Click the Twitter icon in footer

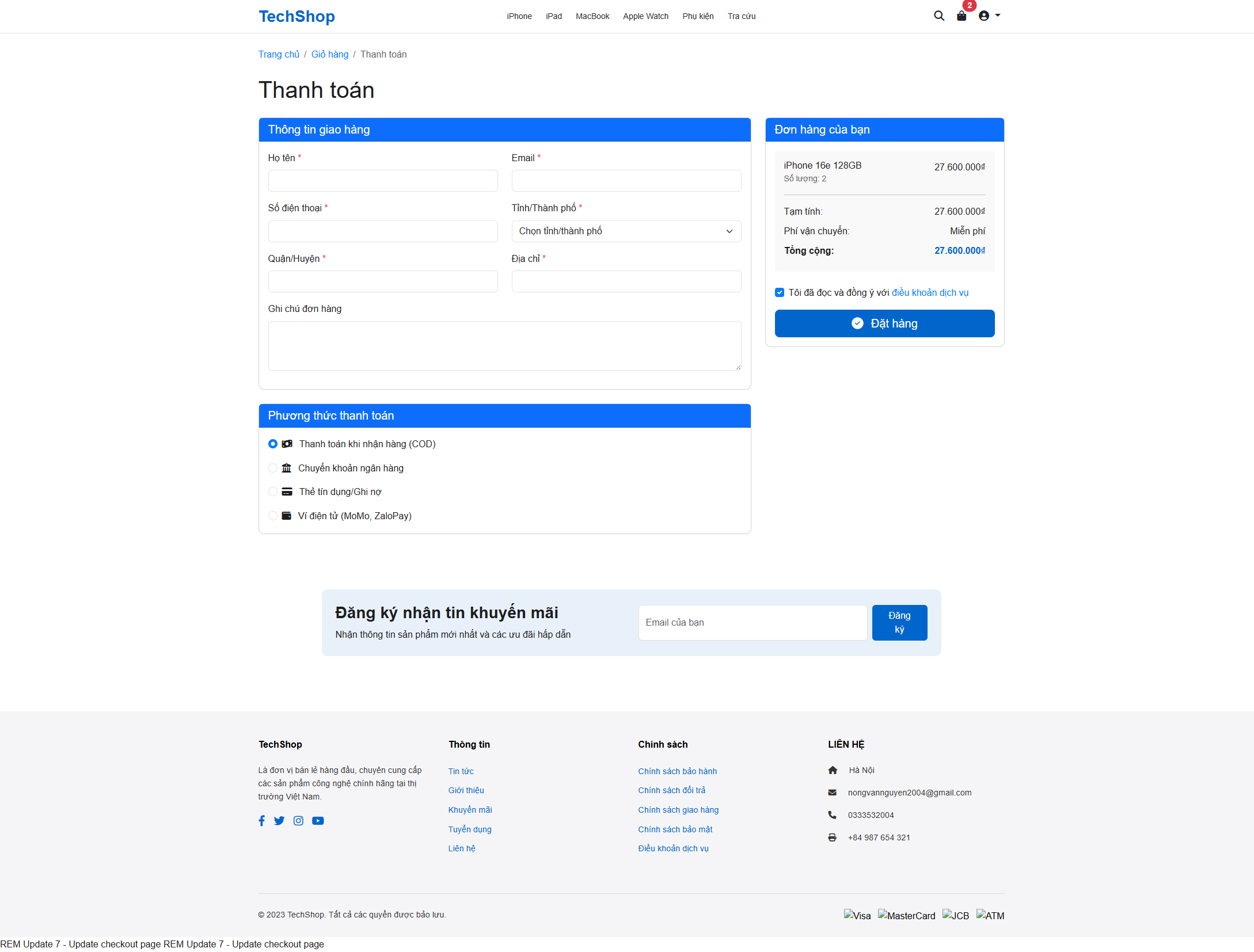[x=279, y=821]
